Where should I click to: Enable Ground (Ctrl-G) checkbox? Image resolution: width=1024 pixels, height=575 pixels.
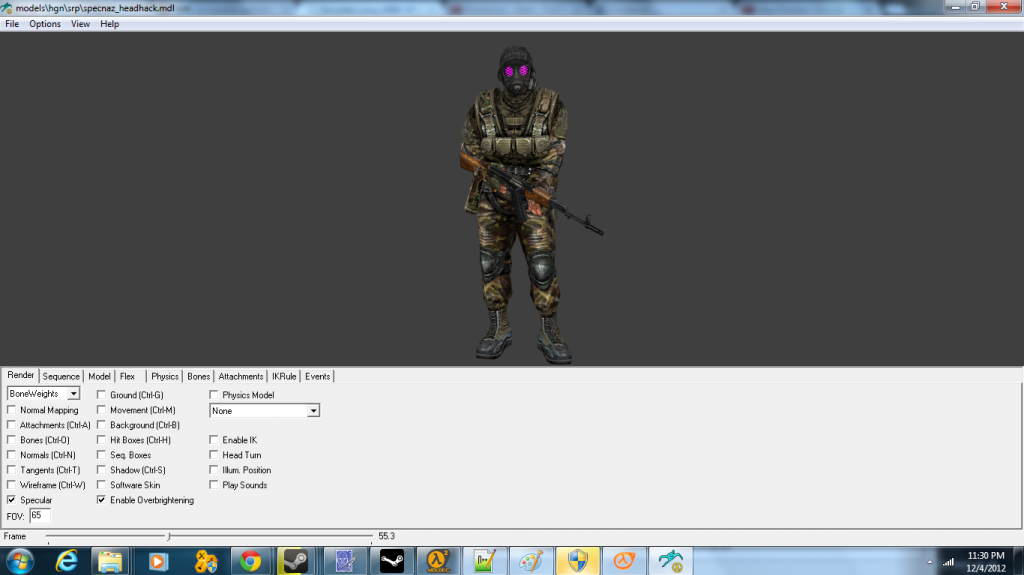pyautogui.click(x=101, y=395)
